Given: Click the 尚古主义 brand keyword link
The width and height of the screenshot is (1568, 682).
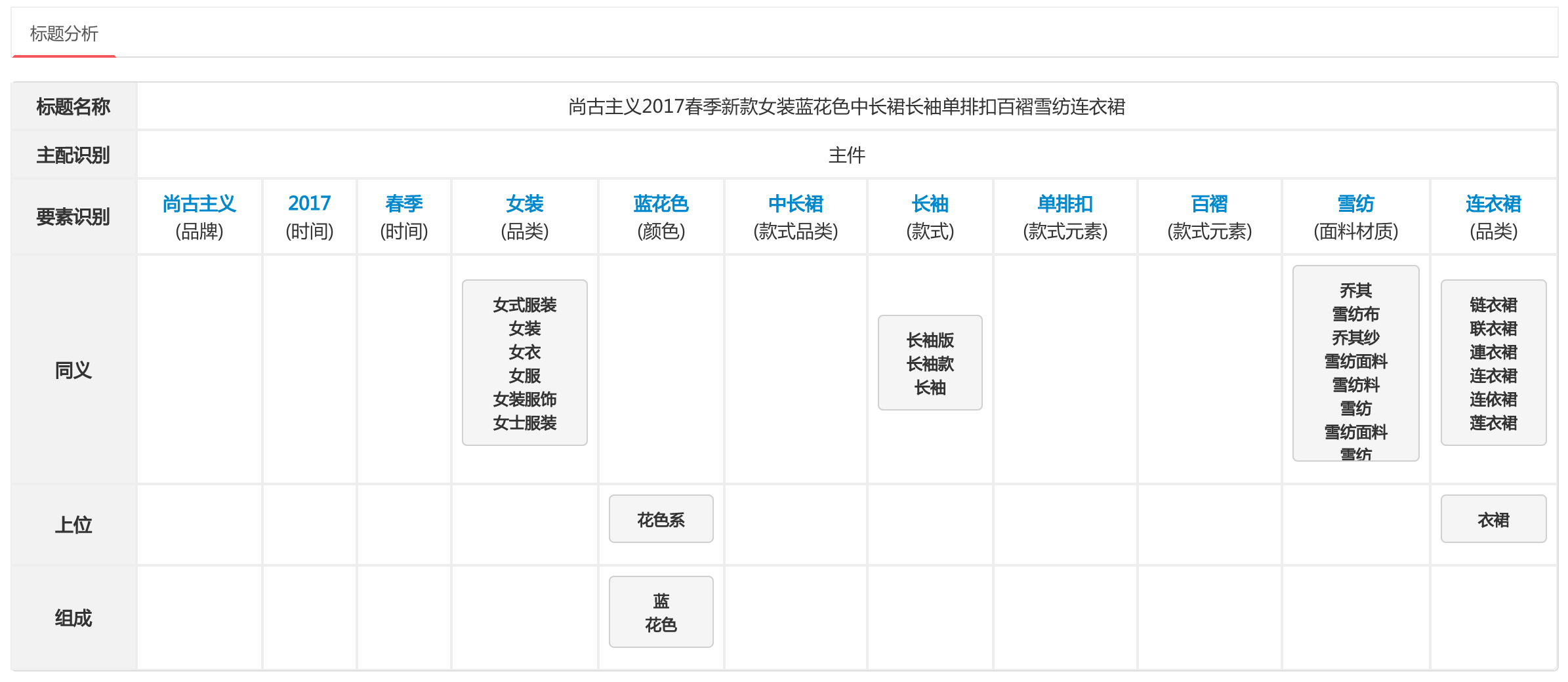Looking at the screenshot, I should pyautogui.click(x=199, y=204).
